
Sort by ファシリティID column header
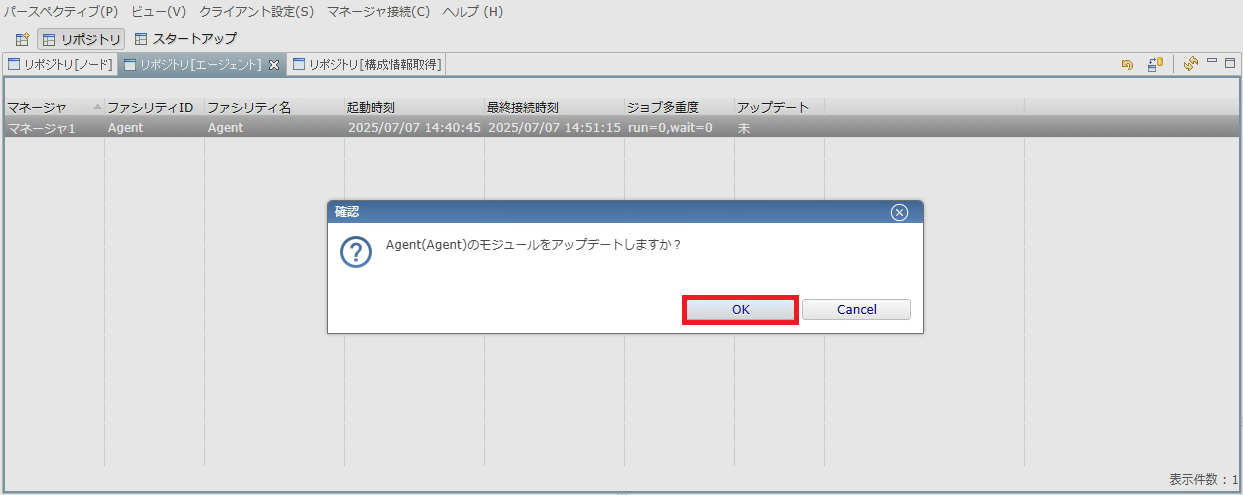coord(154,107)
